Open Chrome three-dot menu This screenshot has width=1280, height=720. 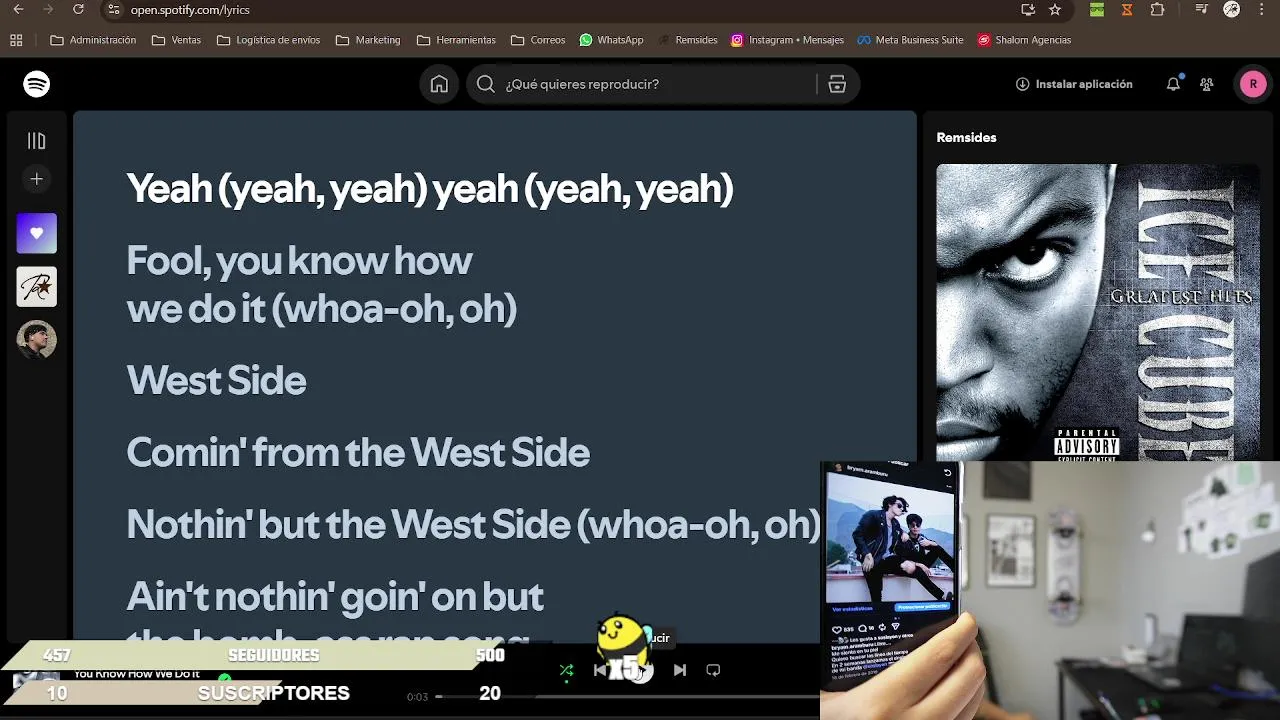1262,10
